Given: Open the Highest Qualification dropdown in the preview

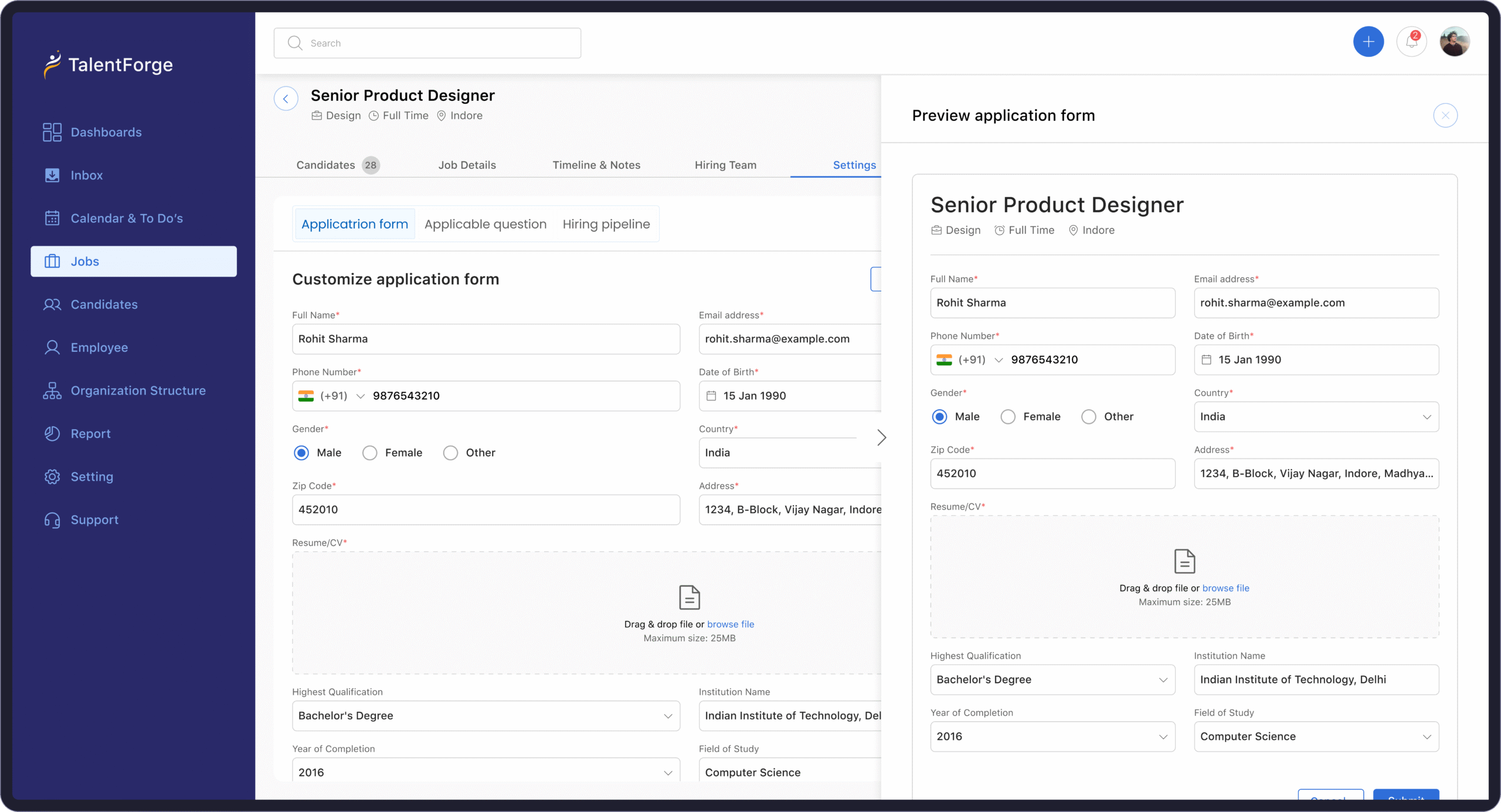Looking at the screenshot, I should coord(1052,680).
